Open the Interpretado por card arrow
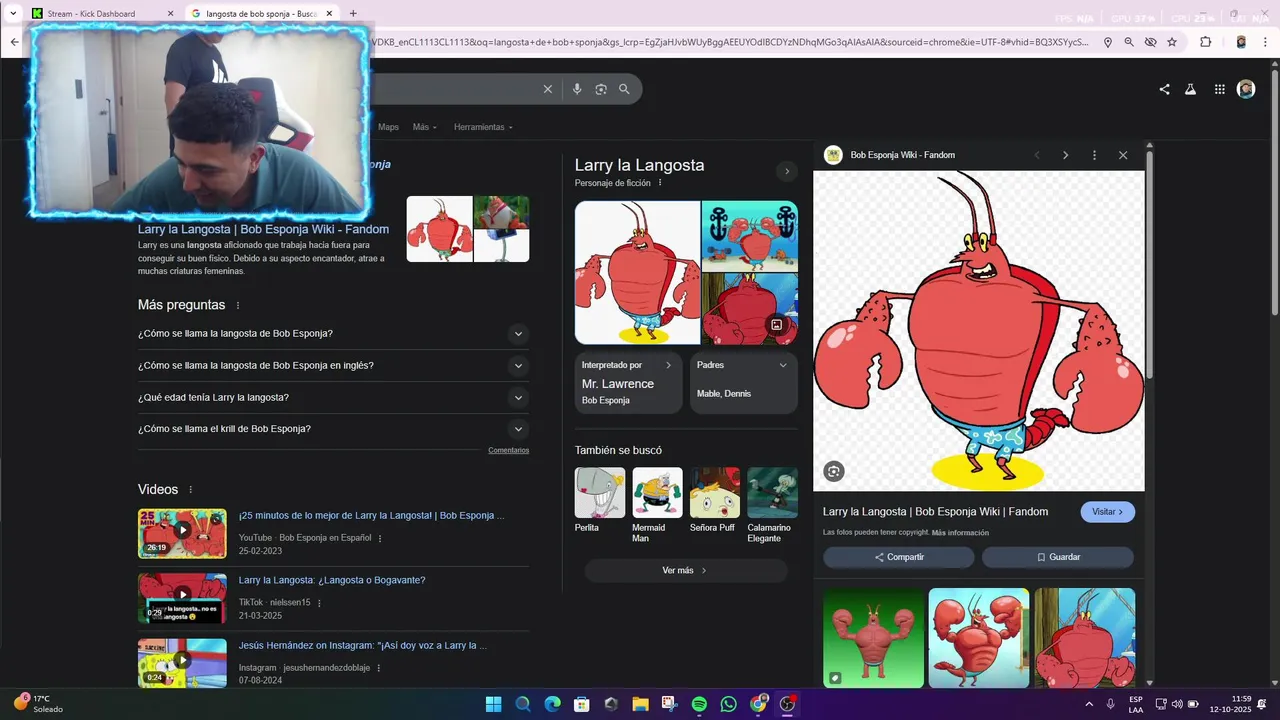The image size is (1280, 720). click(669, 365)
